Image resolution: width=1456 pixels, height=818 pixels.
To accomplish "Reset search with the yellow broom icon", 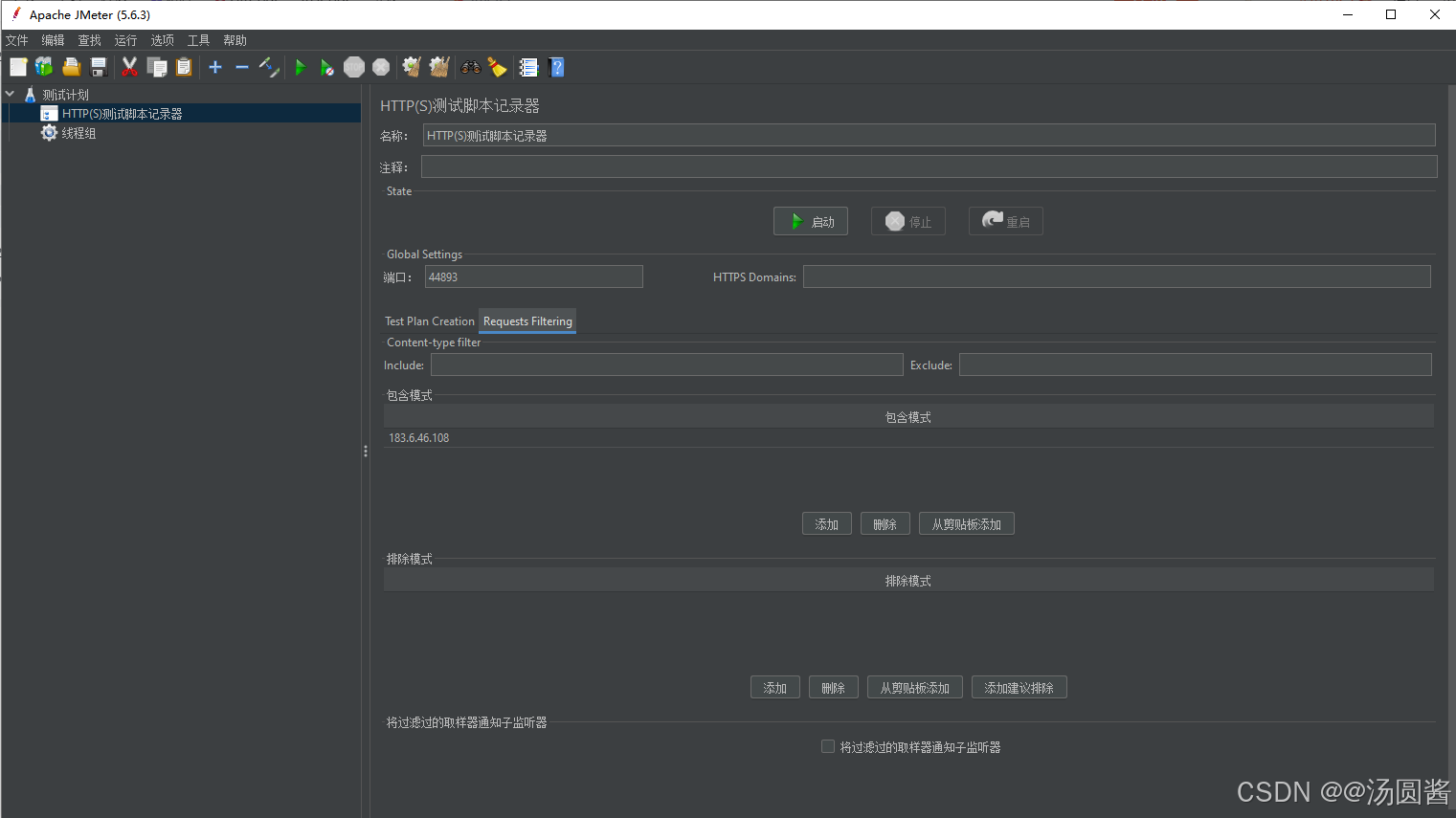I will click(497, 67).
